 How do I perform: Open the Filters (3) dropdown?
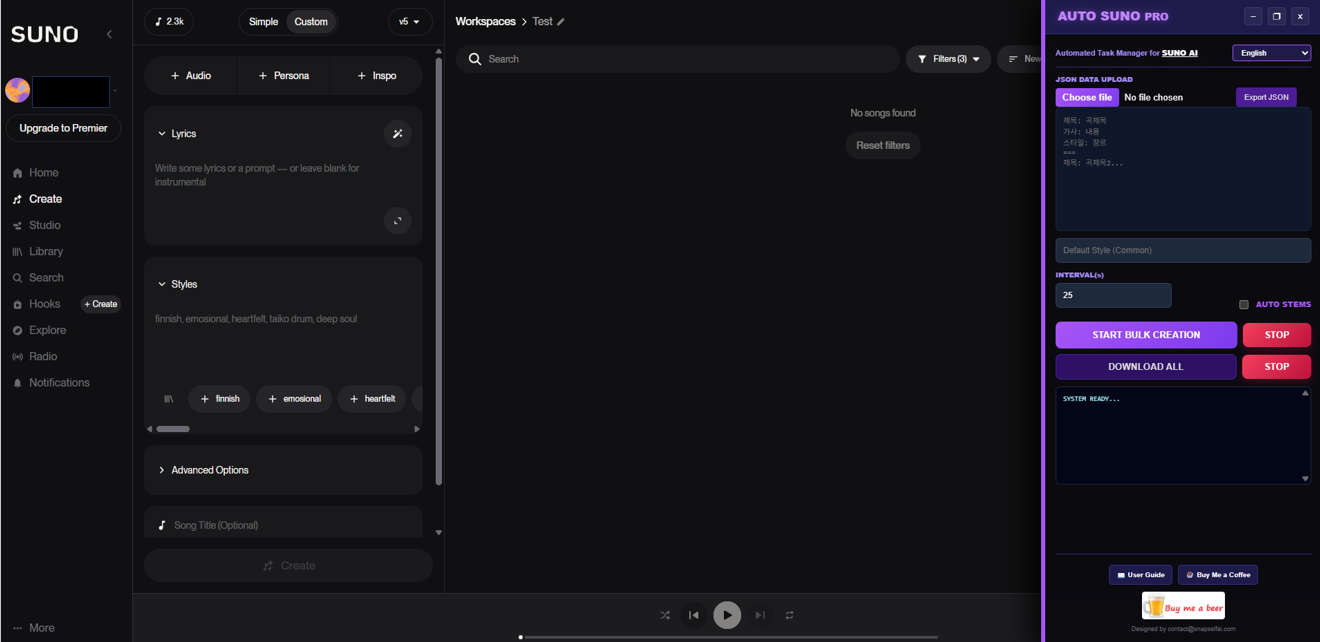948,59
